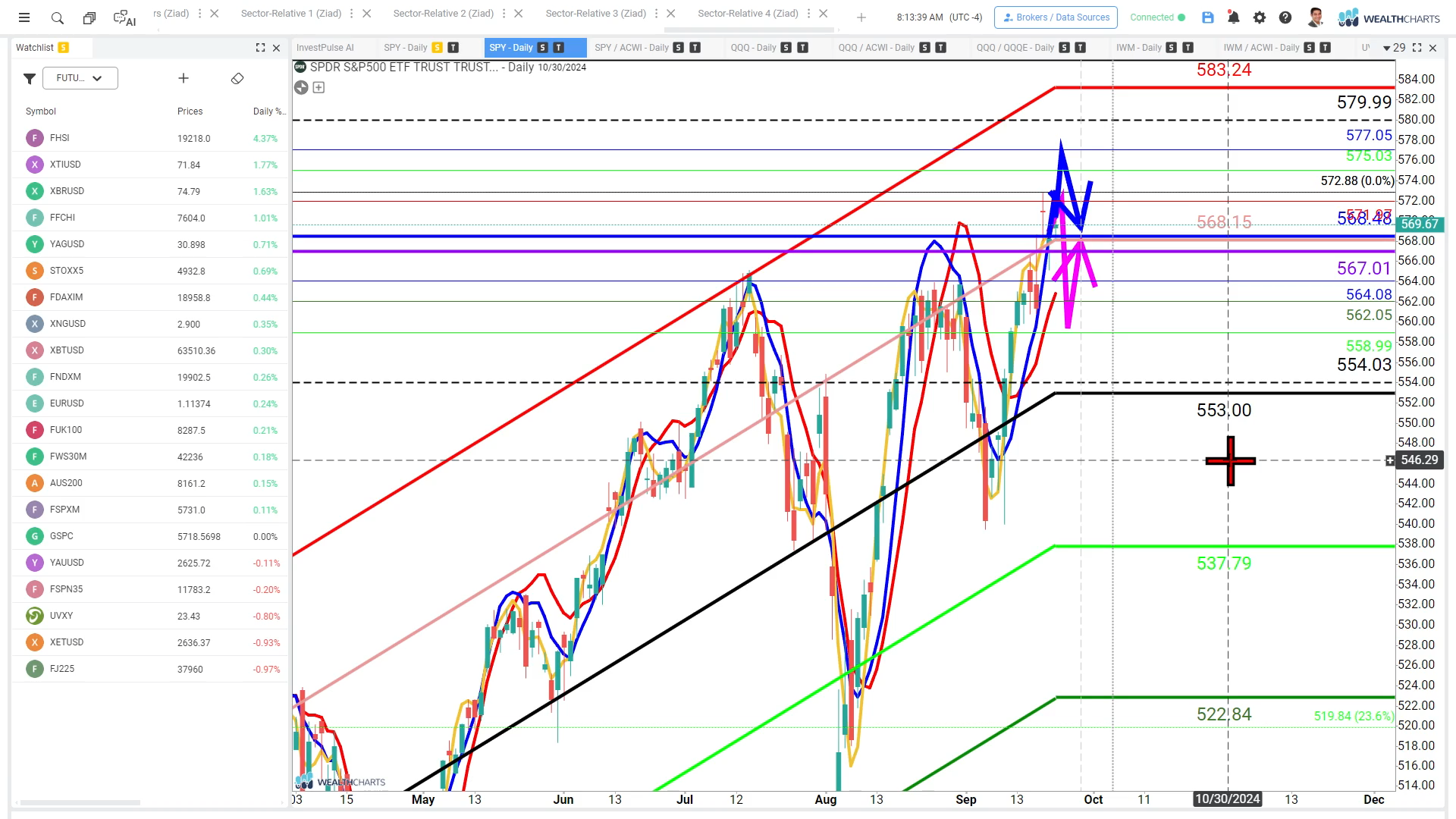Add a symbol to watchlist
The width and height of the screenshot is (1456, 819).
(183, 78)
